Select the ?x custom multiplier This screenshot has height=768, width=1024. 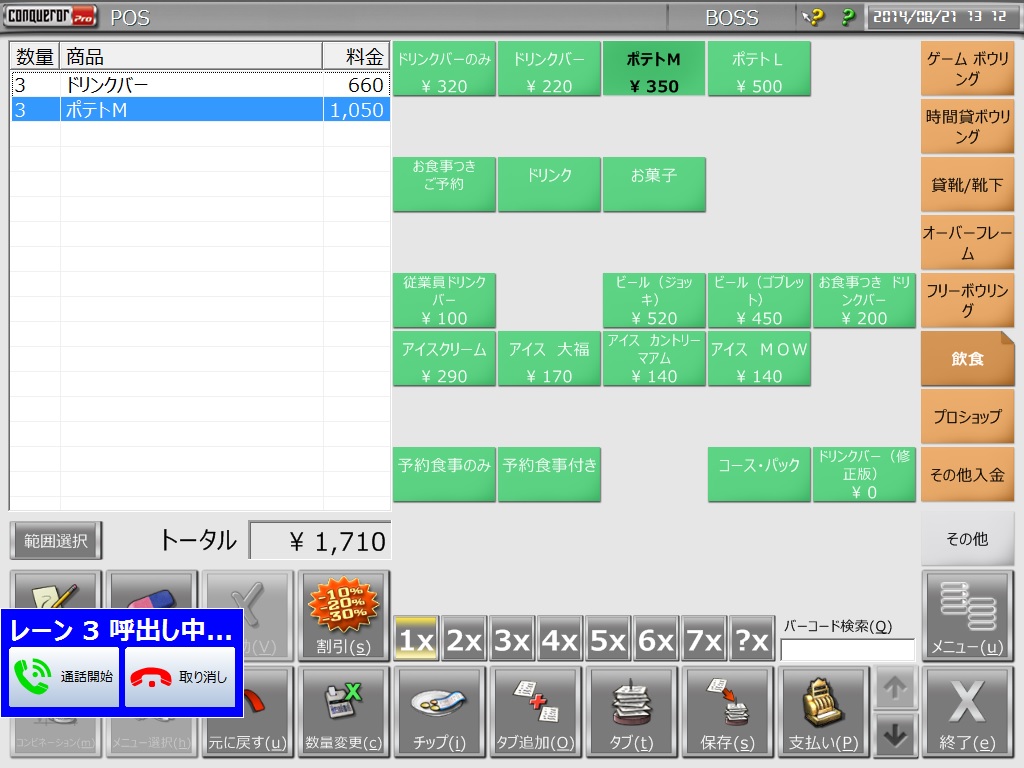pos(752,640)
